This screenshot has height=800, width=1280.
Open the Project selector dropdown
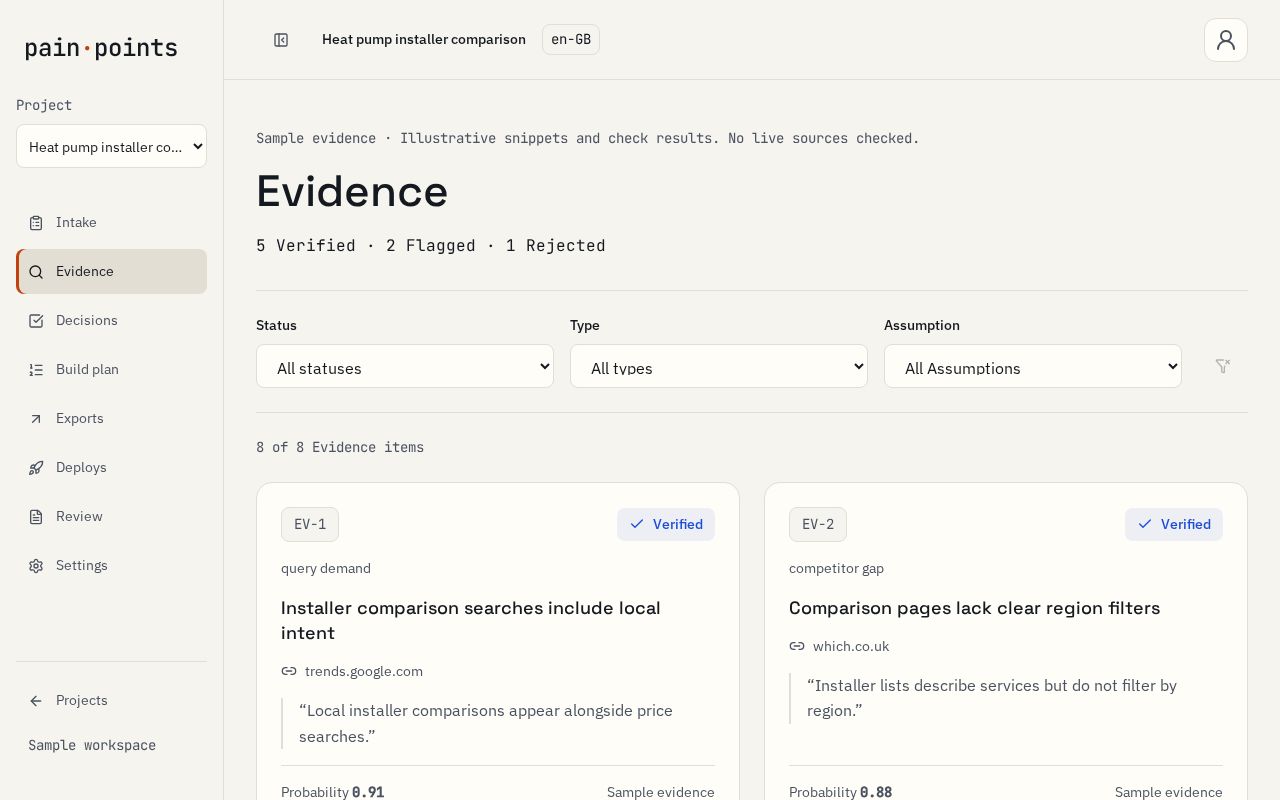coord(111,146)
